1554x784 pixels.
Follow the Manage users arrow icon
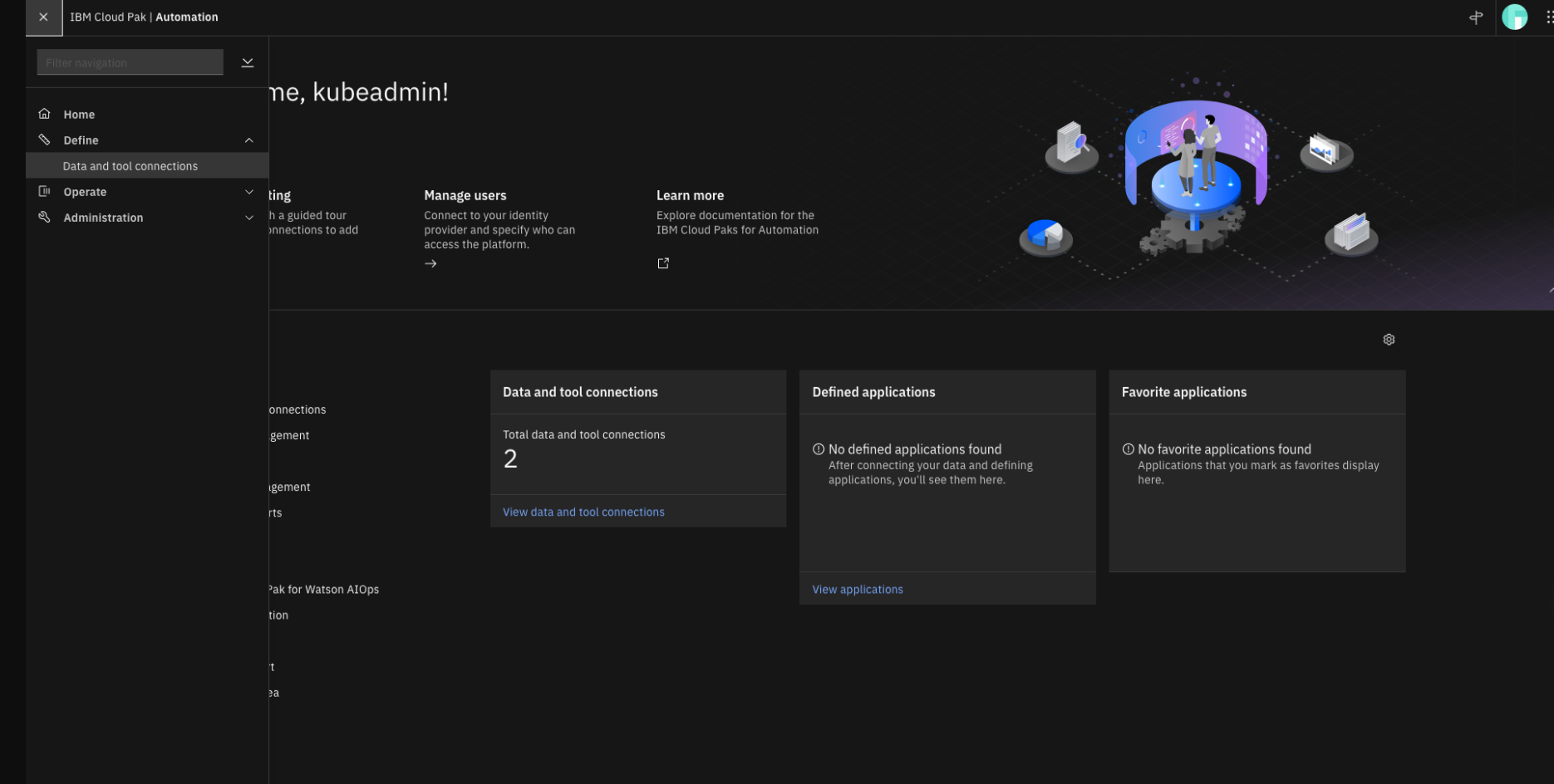[430, 263]
